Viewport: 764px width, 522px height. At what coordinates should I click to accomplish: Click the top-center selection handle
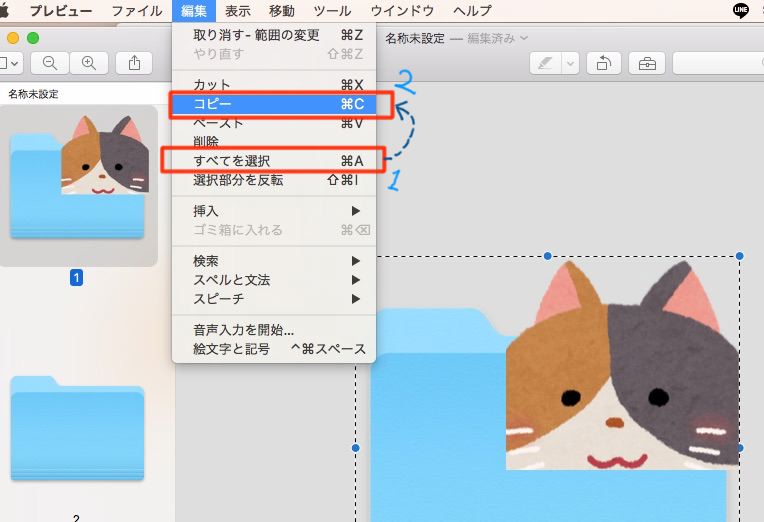pos(548,256)
